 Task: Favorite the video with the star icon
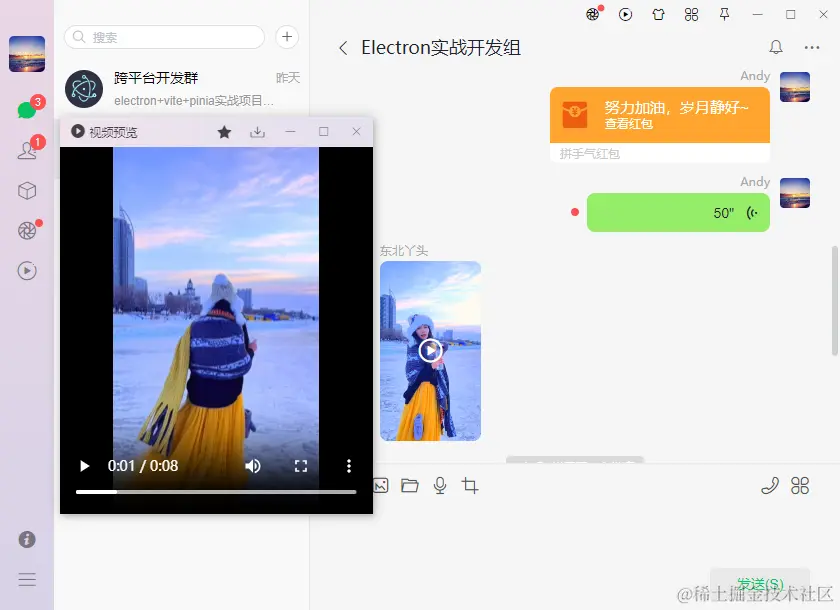(x=223, y=131)
